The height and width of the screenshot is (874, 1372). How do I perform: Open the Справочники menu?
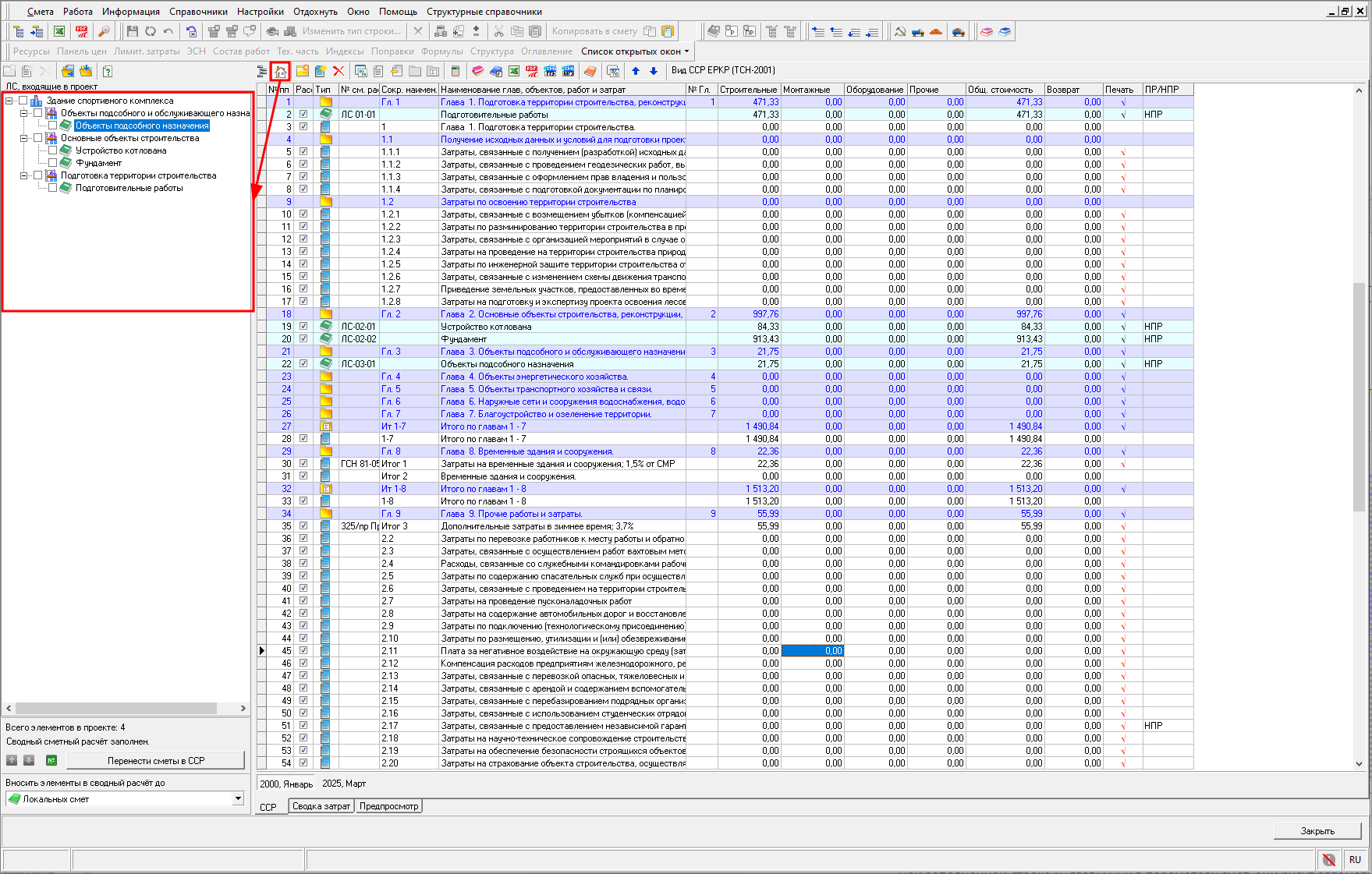[x=198, y=12]
